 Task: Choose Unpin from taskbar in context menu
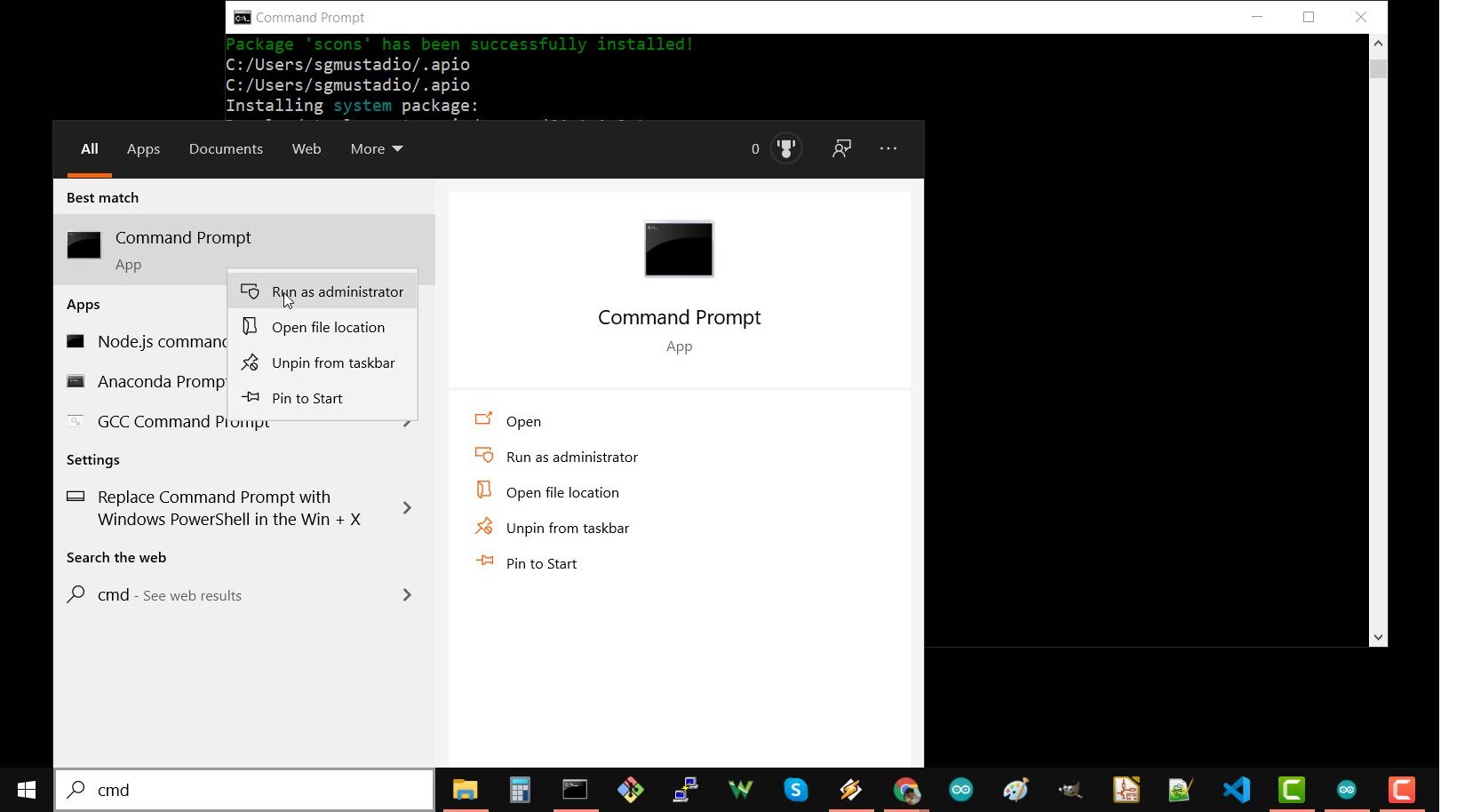tap(332, 363)
